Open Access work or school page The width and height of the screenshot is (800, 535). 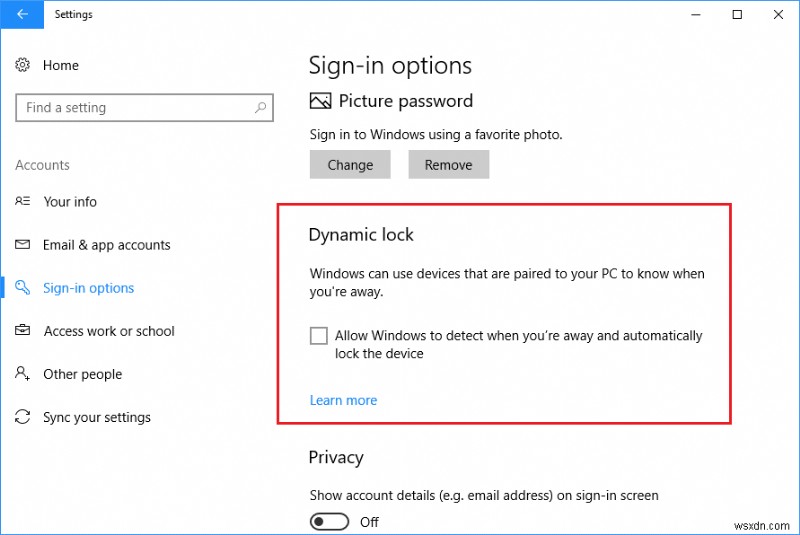[109, 331]
